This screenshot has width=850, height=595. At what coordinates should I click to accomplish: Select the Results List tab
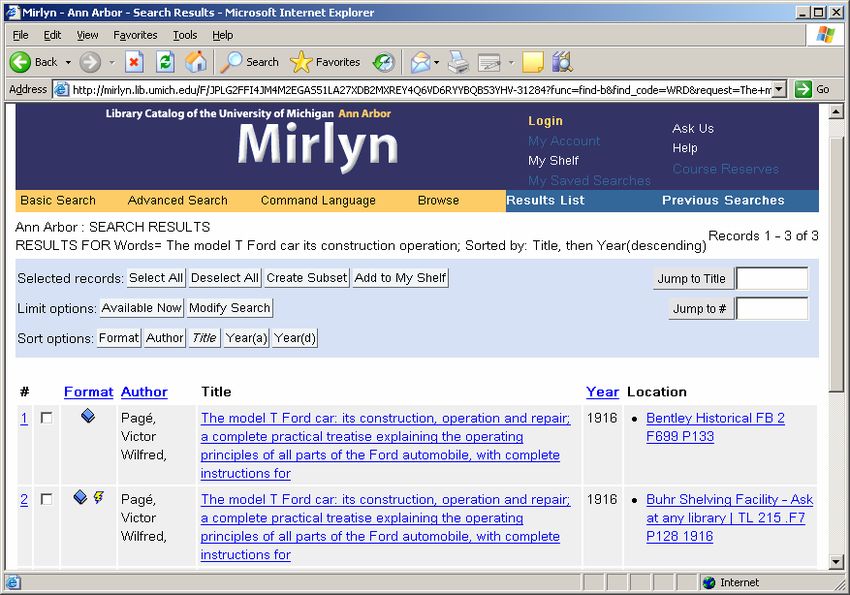(545, 201)
